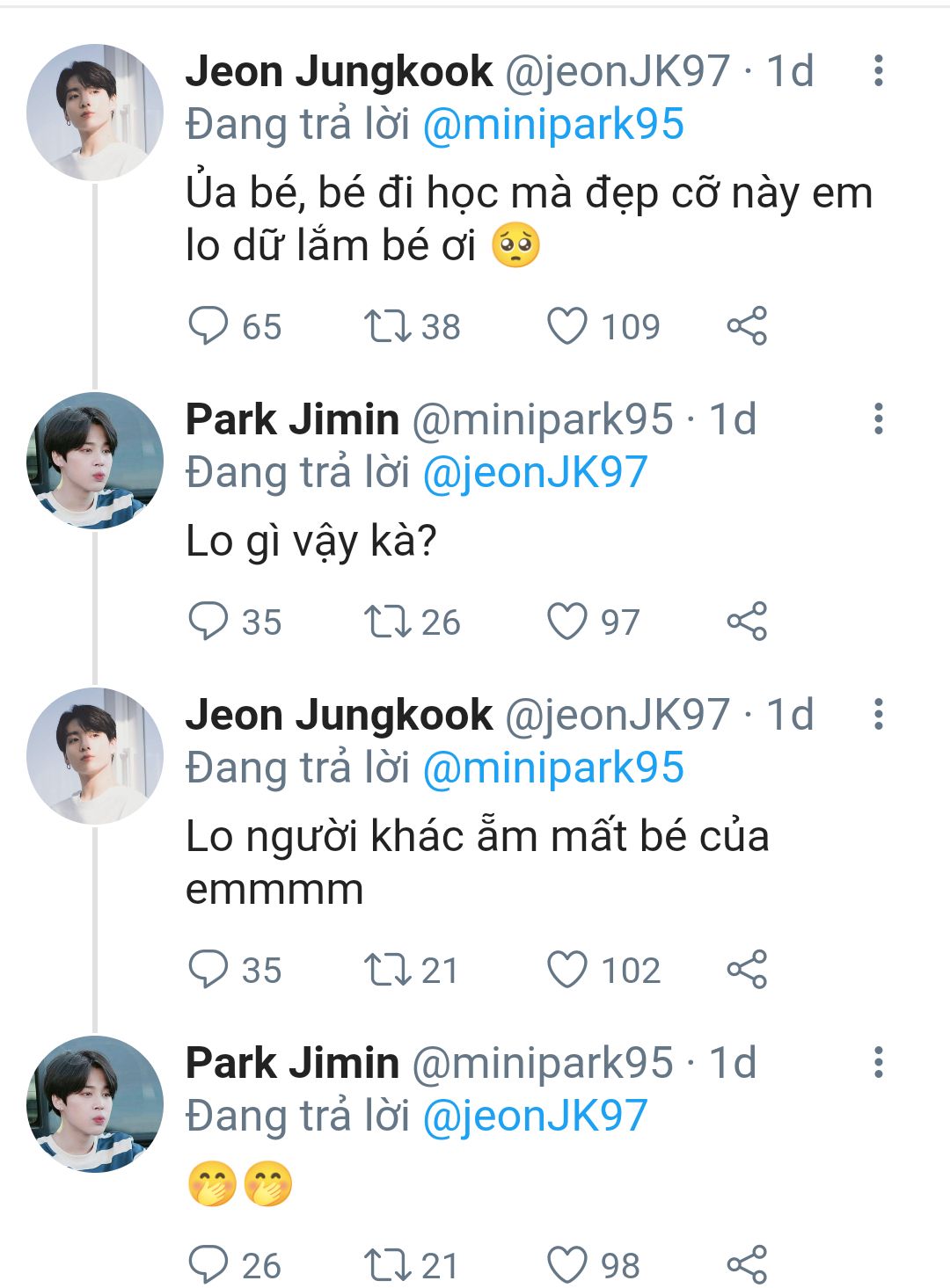Open the Park Jimin display name in the last tweet
Image resolution: width=950 pixels, height=1288 pixels.
[x=292, y=1063]
